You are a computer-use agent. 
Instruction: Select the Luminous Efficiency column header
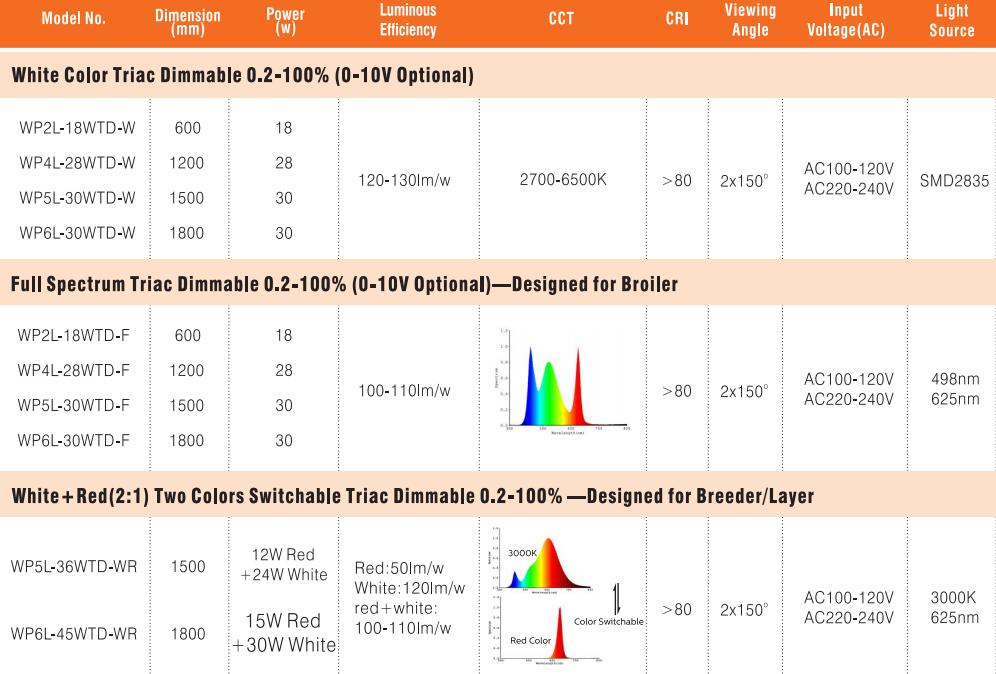pos(408,20)
